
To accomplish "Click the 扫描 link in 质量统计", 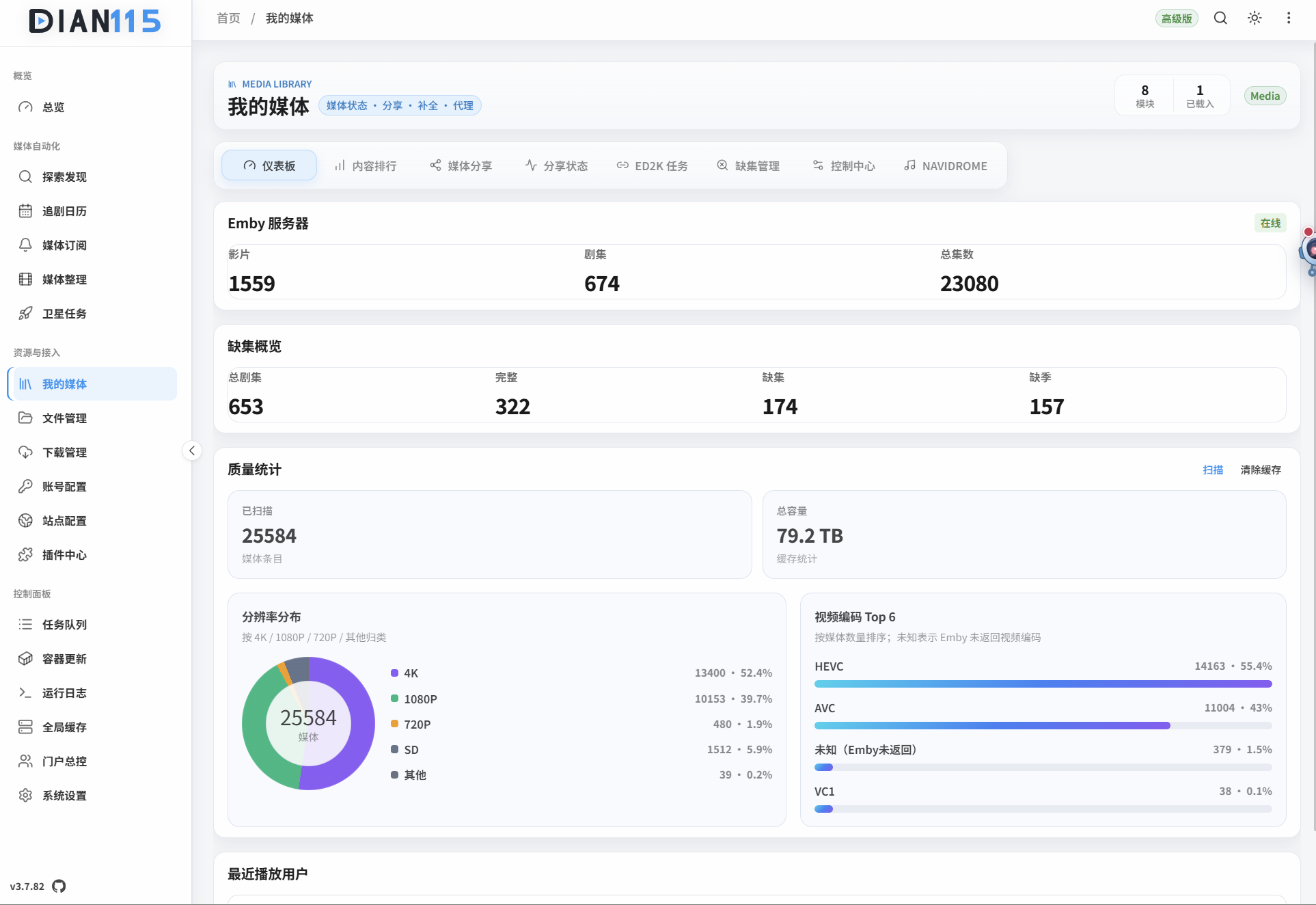I will [x=1213, y=470].
